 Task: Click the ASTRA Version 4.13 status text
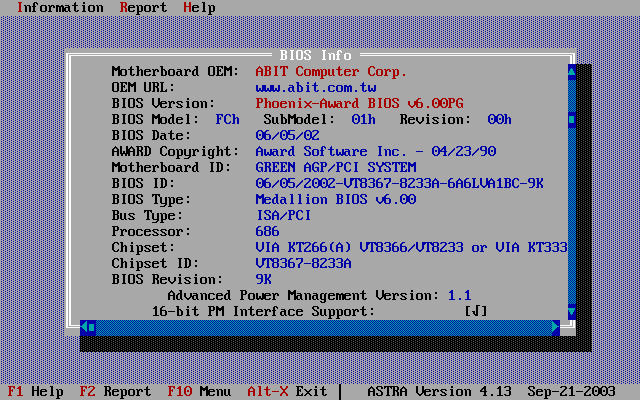[x=440, y=391]
